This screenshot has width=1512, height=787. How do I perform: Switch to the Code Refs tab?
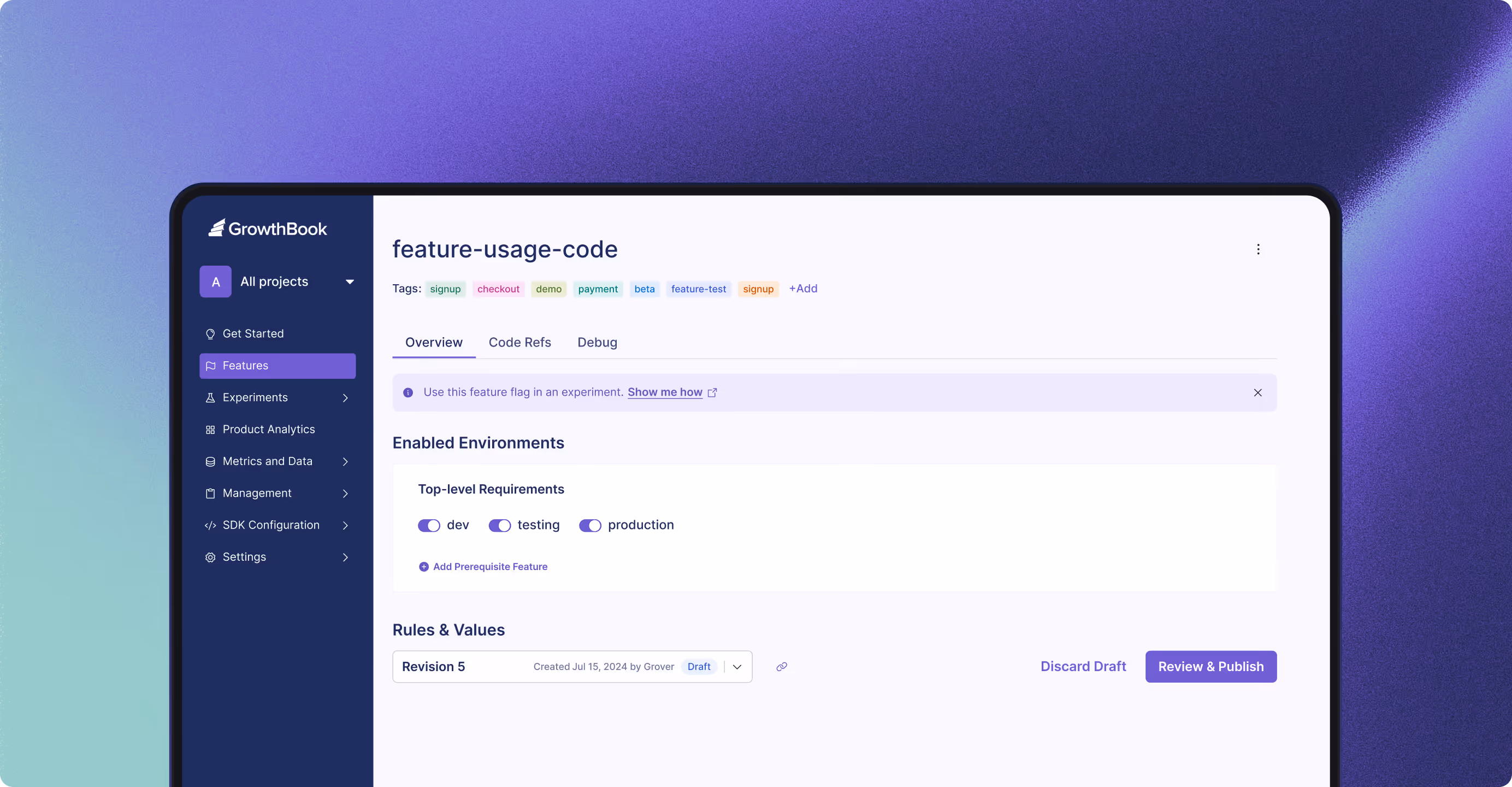click(x=519, y=343)
